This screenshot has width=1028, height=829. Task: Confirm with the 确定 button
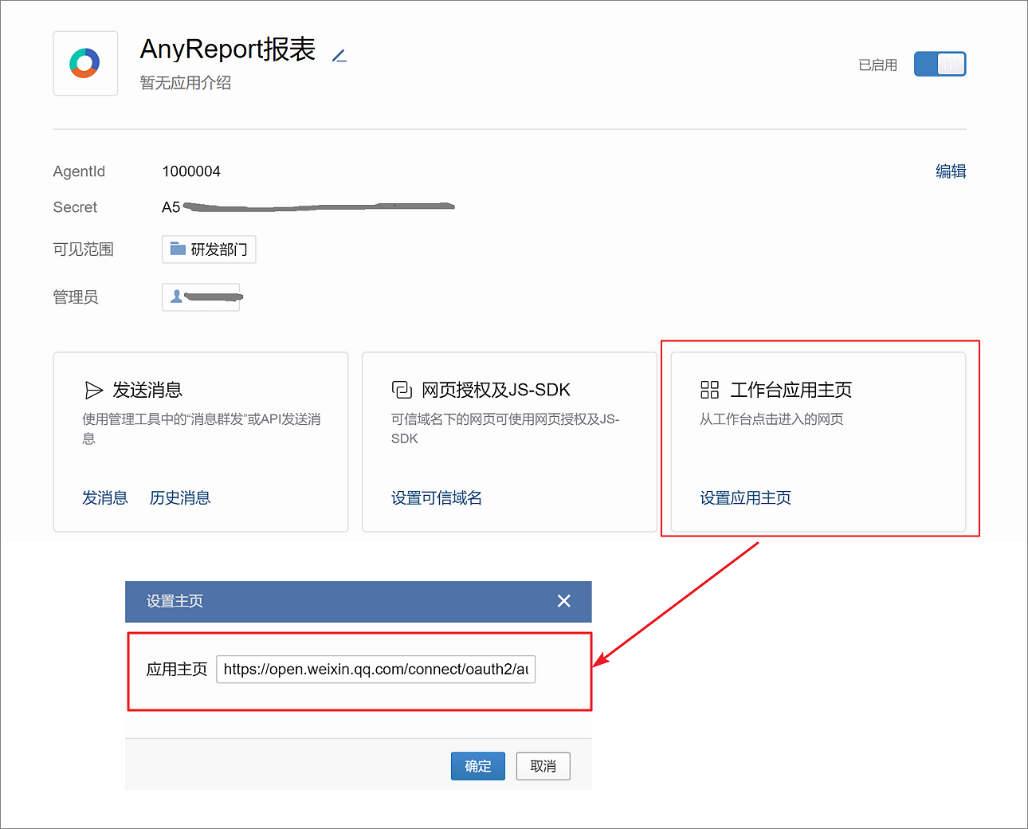pyautogui.click(x=478, y=766)
